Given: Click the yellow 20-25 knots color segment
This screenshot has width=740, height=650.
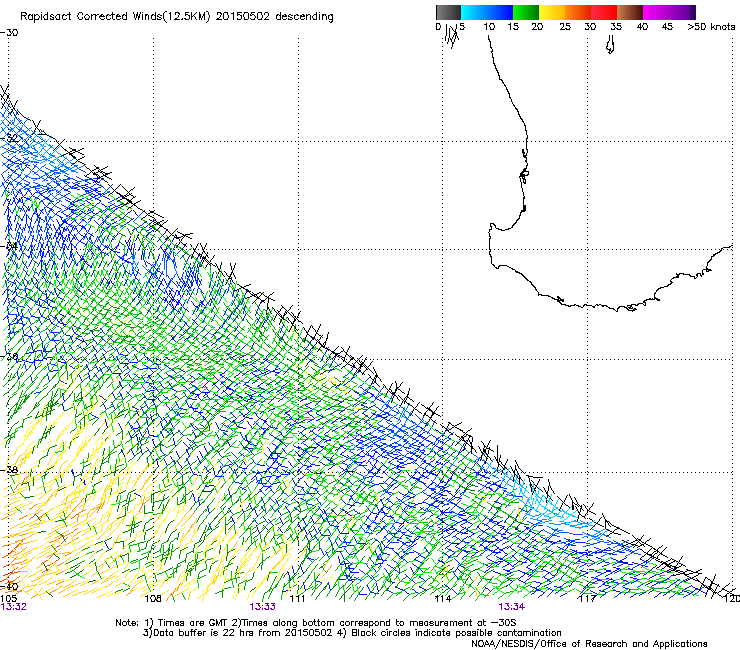Looking at the screenshot, I should point(552,12).
